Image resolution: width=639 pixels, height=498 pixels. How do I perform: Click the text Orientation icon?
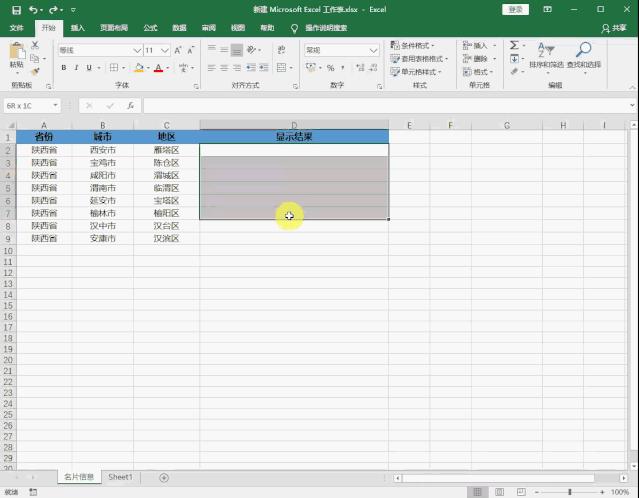(252, 50)
